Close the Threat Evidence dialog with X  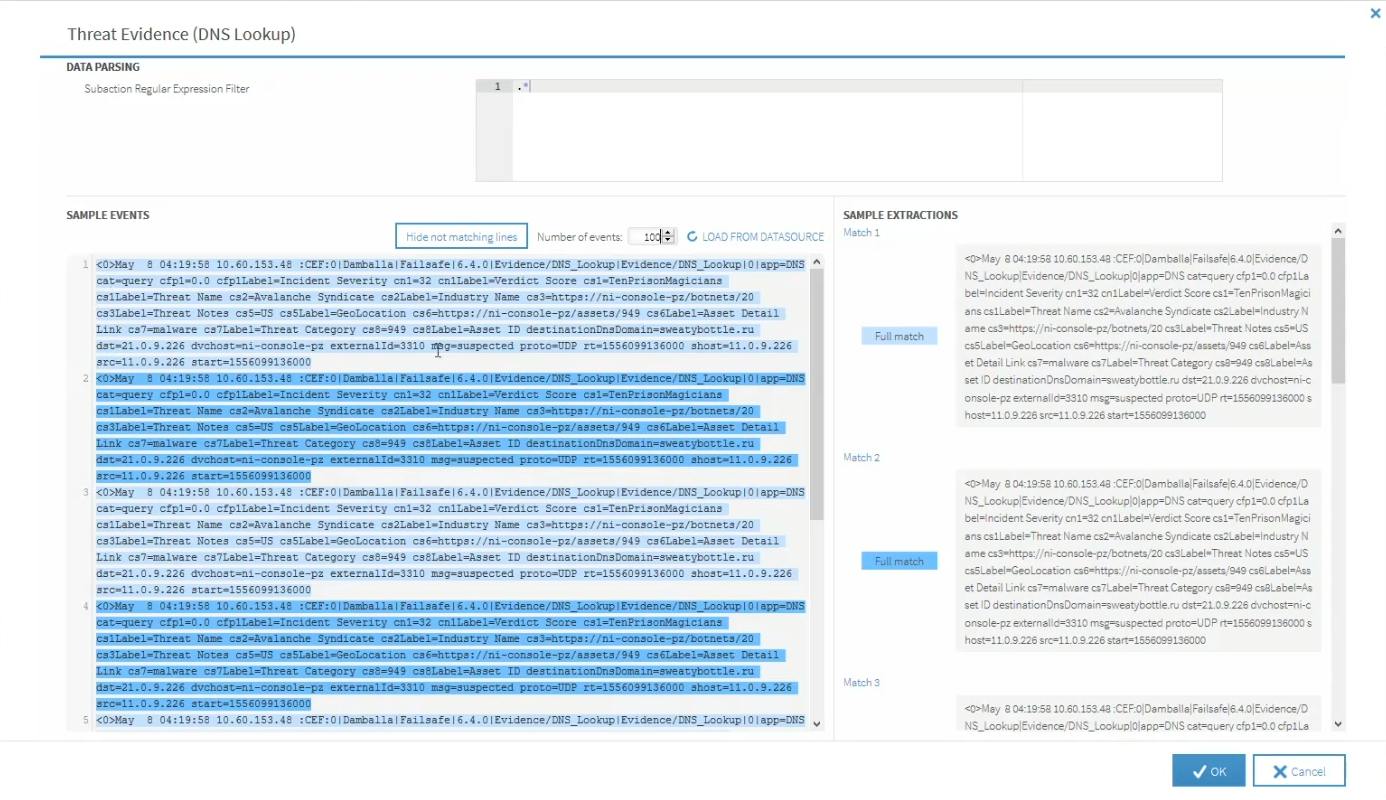(x=1375, y=13)
